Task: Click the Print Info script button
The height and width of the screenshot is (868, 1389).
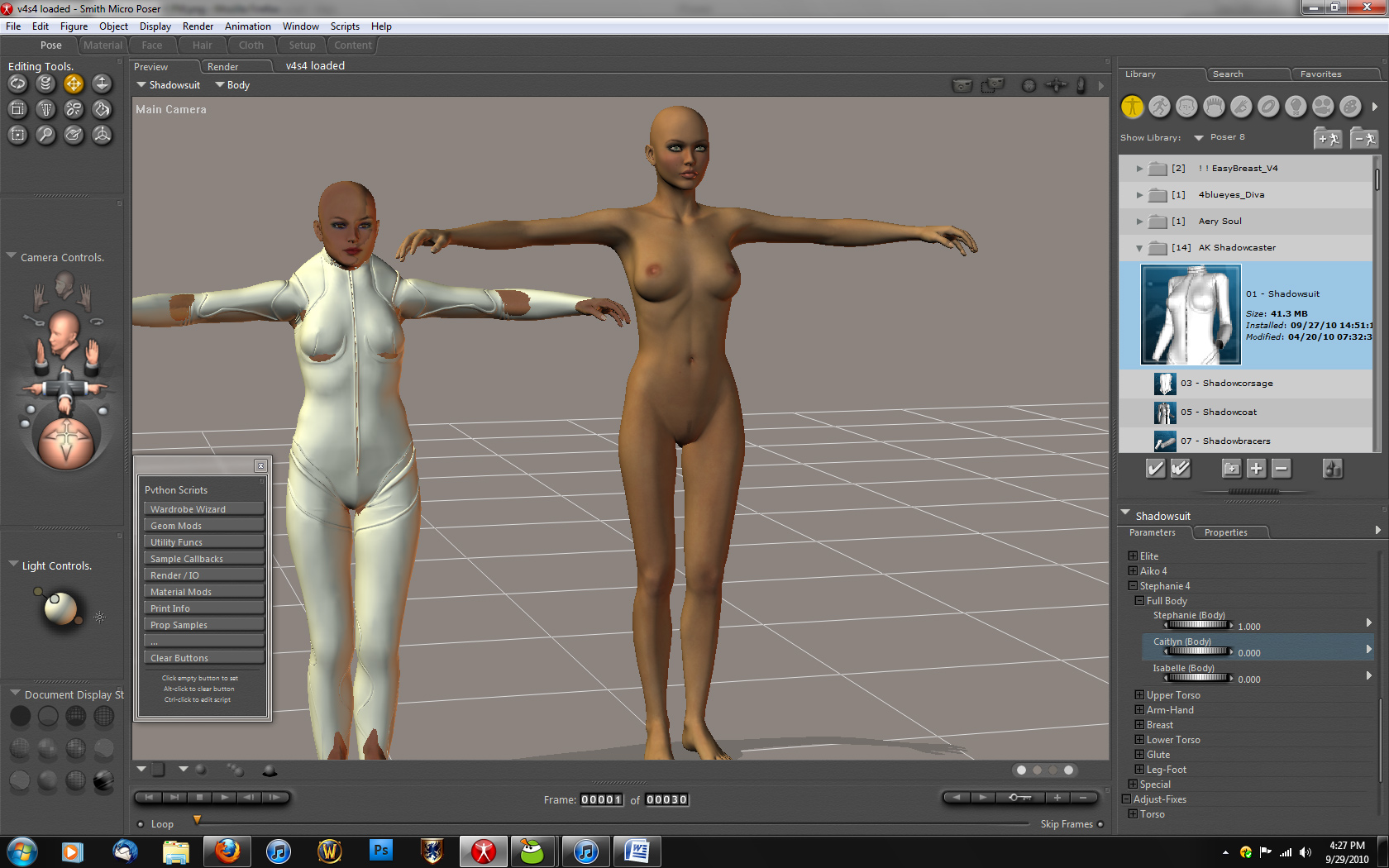Action: 204,608
